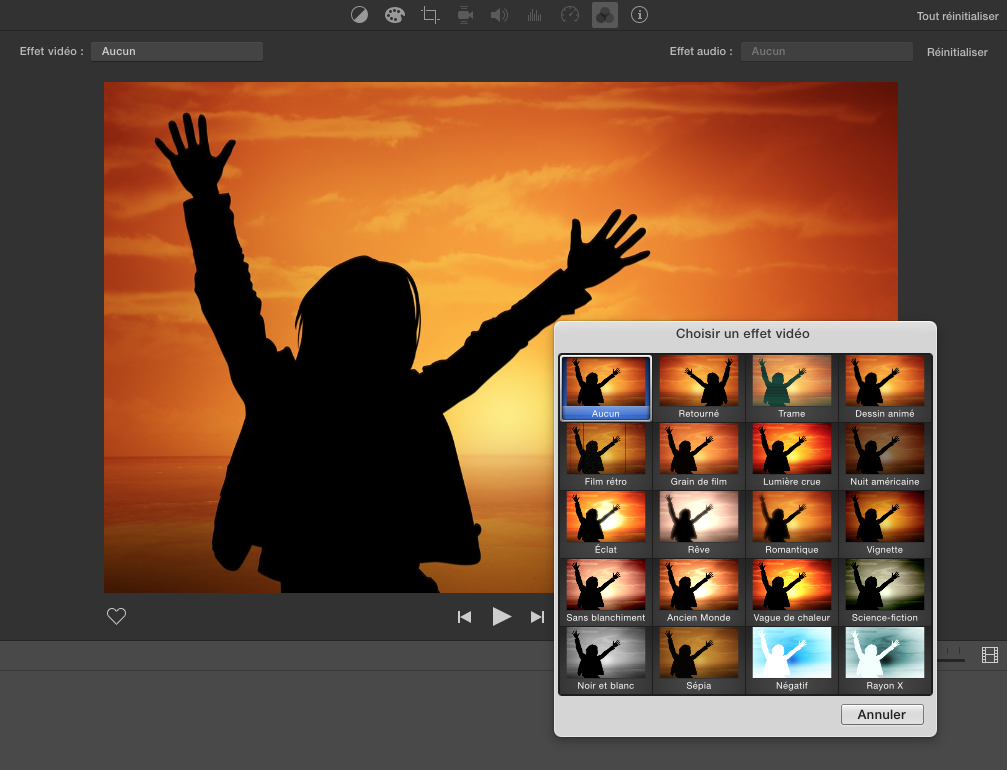Mark clip as favorite with heart
The height and width of the screenshot is (770, 1007).
click(x=117, y=617)
